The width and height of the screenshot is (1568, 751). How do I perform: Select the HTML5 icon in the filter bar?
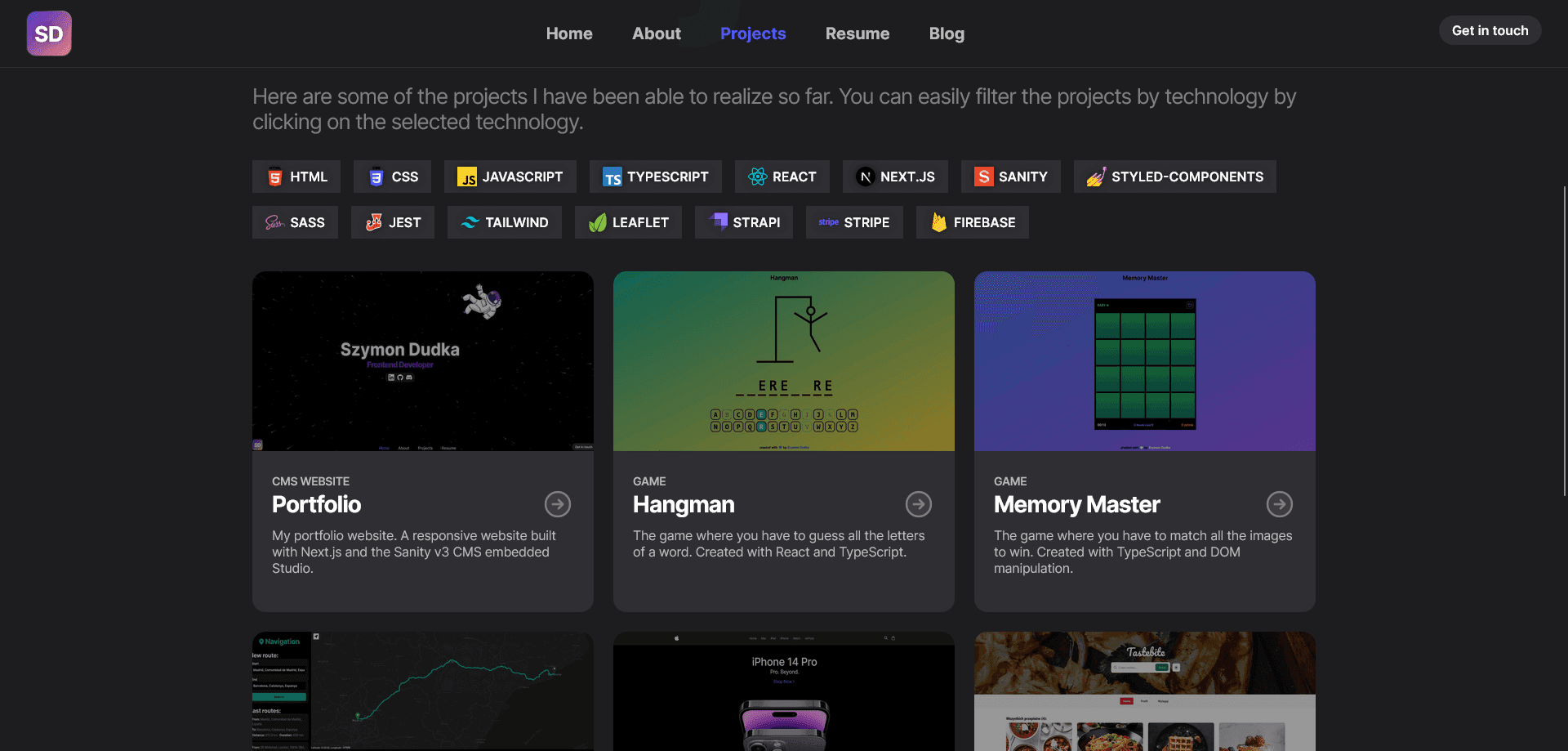277,176
